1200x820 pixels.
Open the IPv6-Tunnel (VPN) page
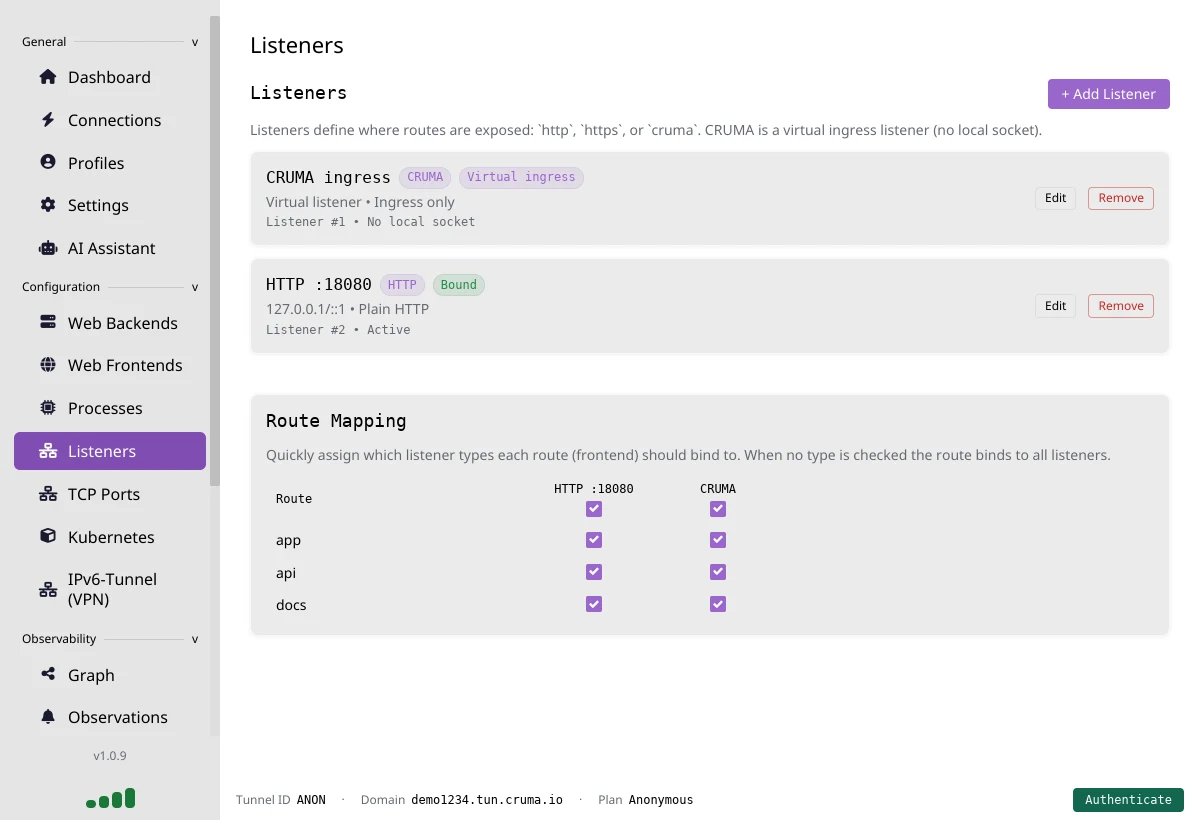click(110, 589)
